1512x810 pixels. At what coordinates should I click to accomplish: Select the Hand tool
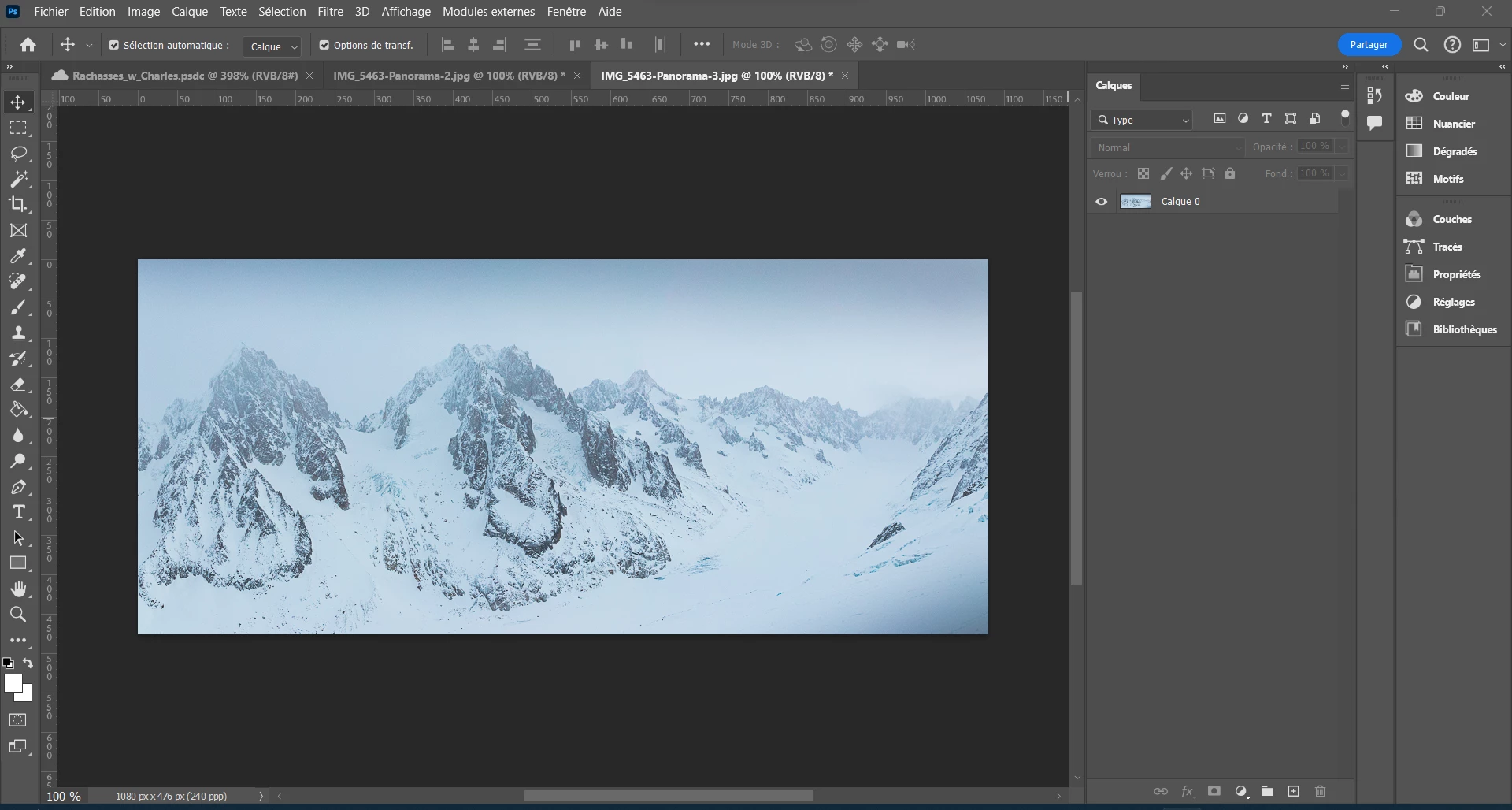[x=18, y=589]
